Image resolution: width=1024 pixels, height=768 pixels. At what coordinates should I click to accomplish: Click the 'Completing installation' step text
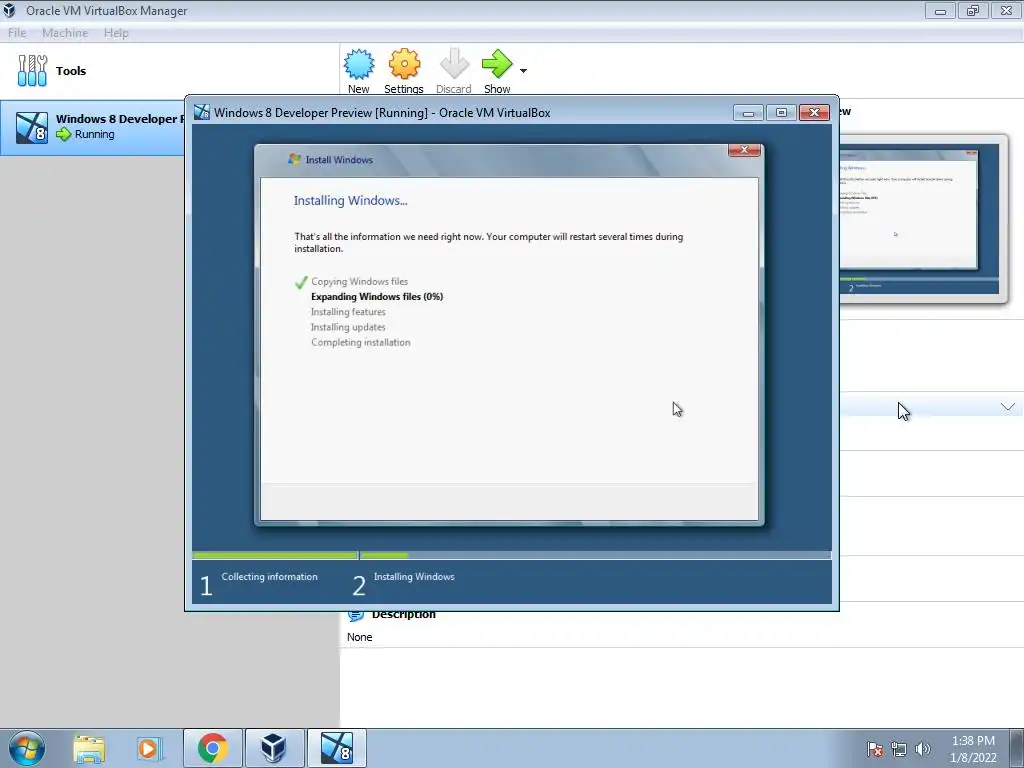pos(360,342)
